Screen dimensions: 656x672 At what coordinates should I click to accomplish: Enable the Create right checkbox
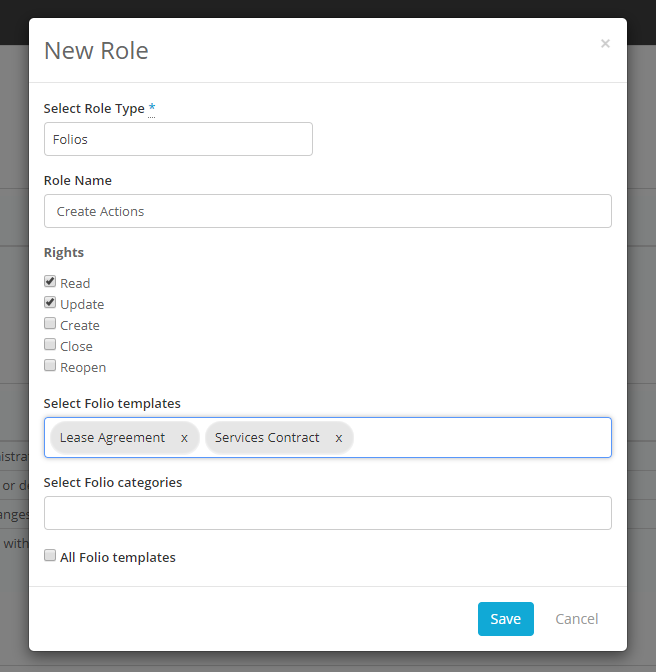point(50,324)
